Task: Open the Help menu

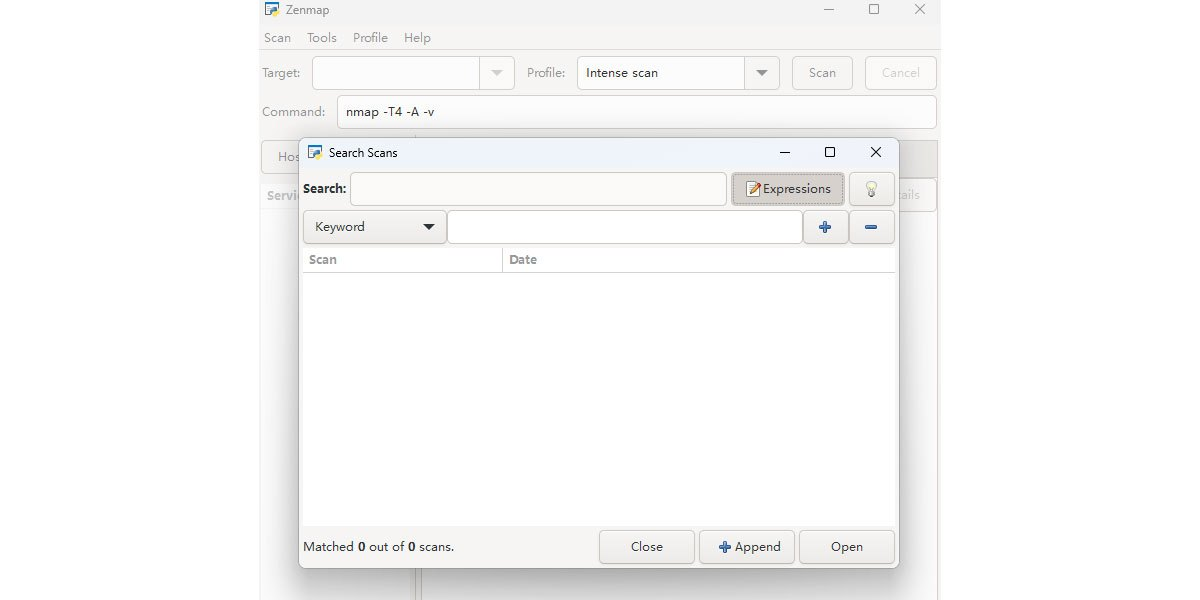Action: [417, 38]
